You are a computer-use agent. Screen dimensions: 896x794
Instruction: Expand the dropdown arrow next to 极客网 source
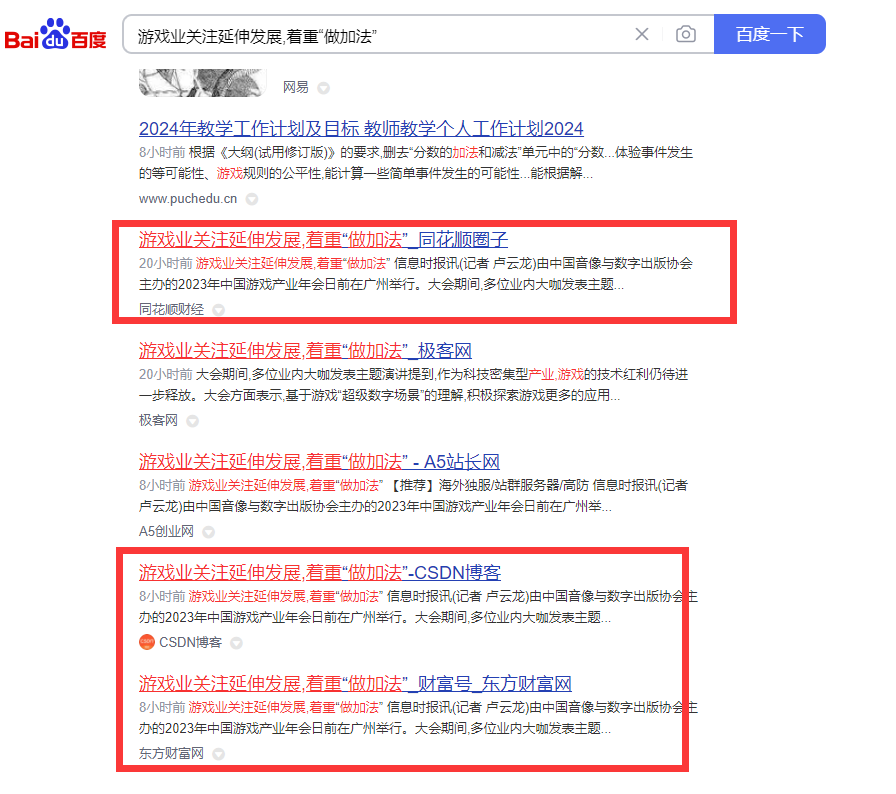click(193, 421)
